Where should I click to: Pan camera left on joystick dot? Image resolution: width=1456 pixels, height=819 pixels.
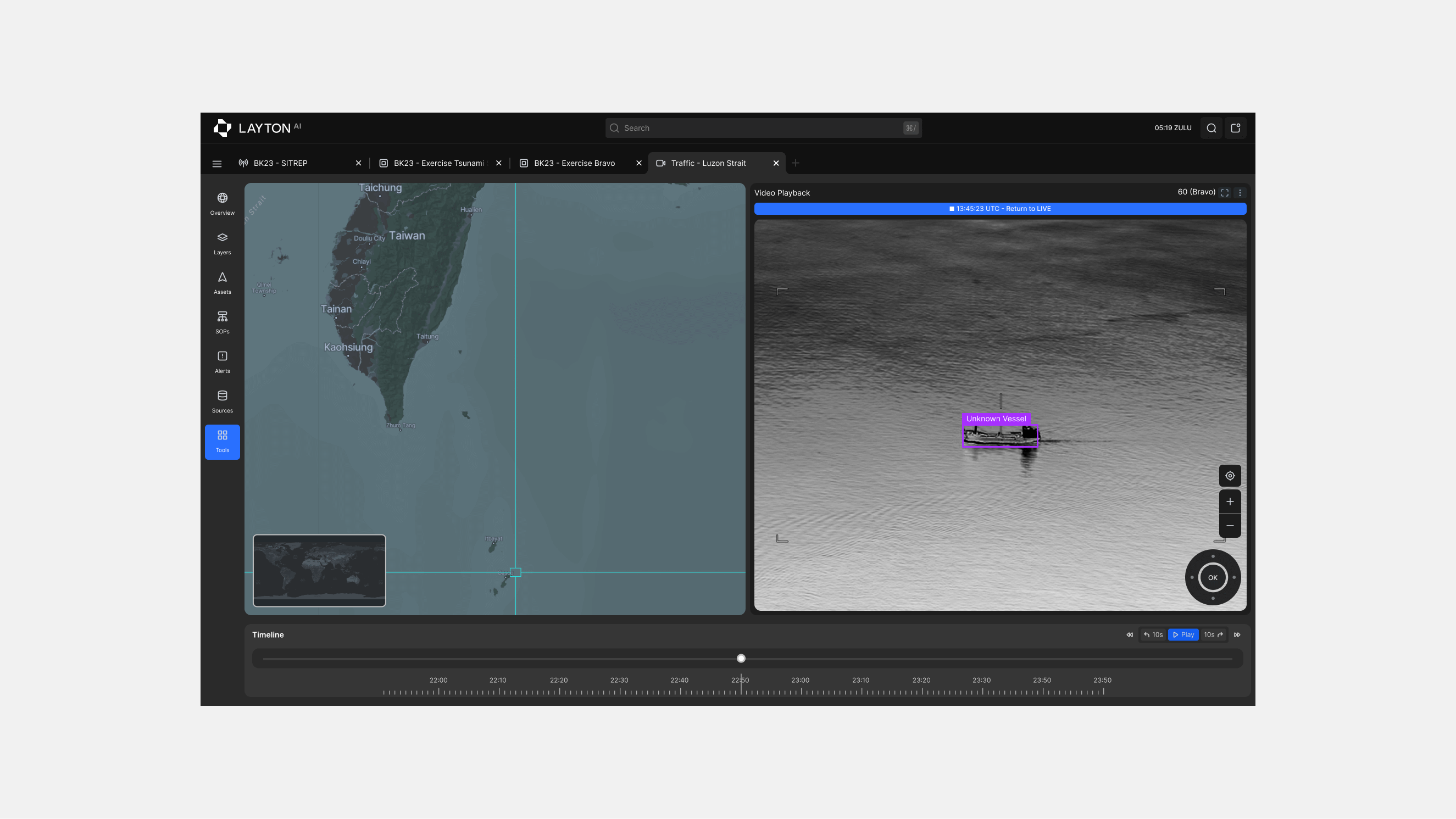tap(1192, 578)
